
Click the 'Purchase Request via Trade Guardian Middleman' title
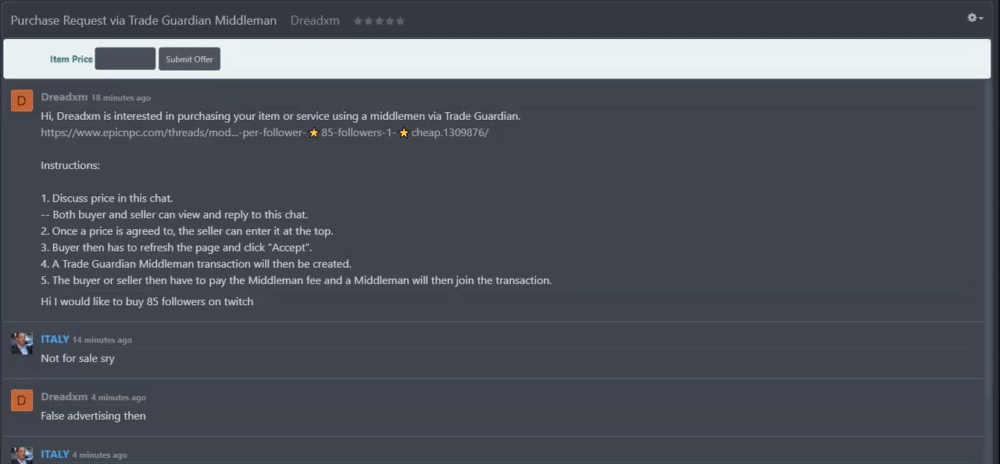(143, 20)
